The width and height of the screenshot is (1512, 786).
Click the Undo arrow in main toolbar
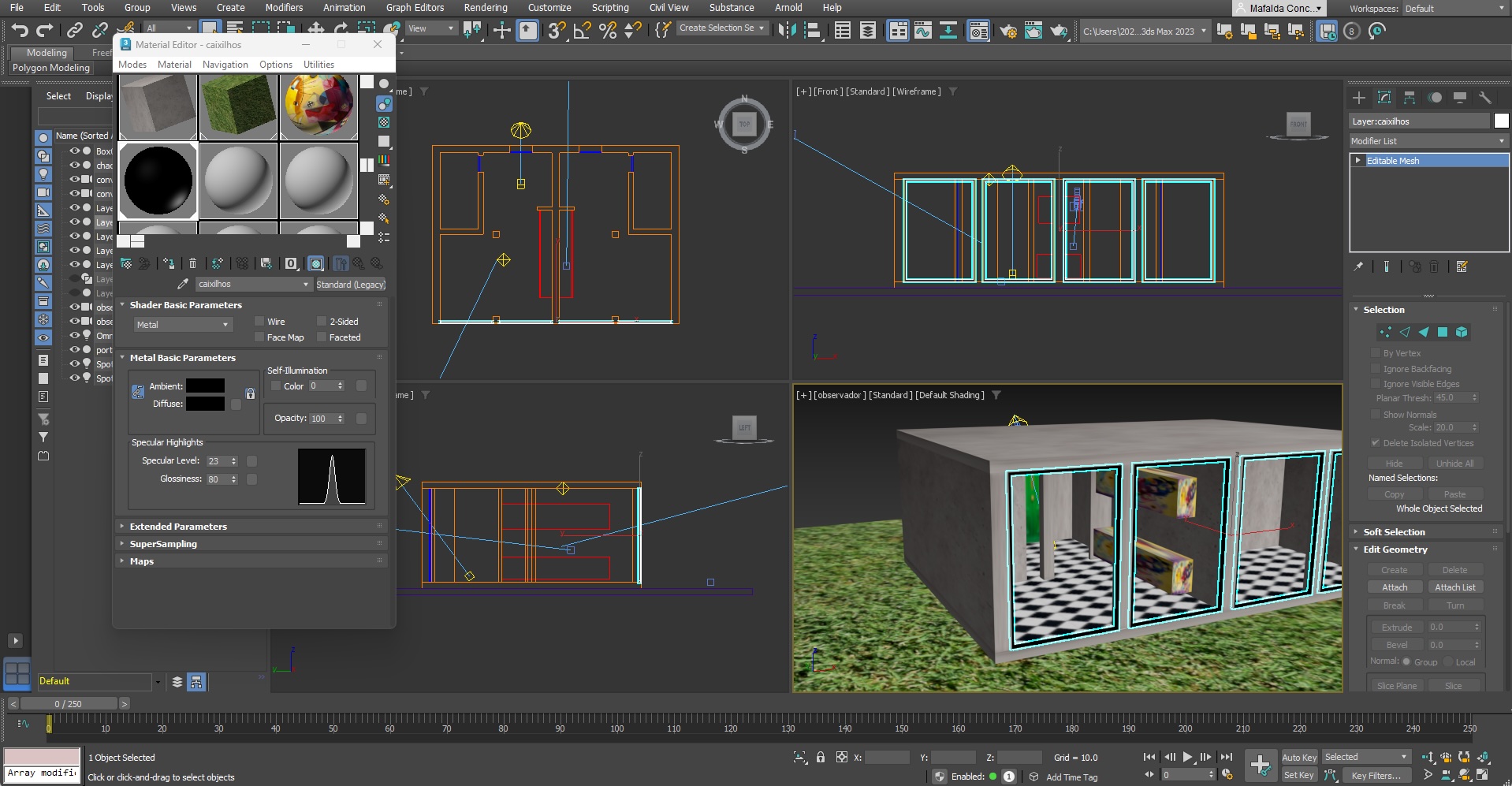pyautogui.click(x=20, y=31)
